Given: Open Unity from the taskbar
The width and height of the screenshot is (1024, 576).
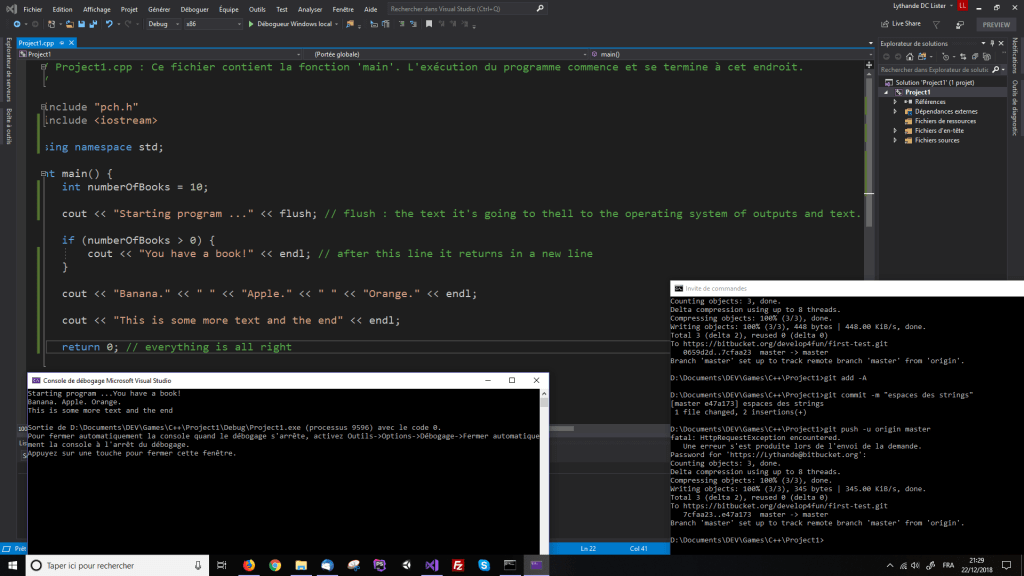Looking at the screenshot, I should point(406,565).
